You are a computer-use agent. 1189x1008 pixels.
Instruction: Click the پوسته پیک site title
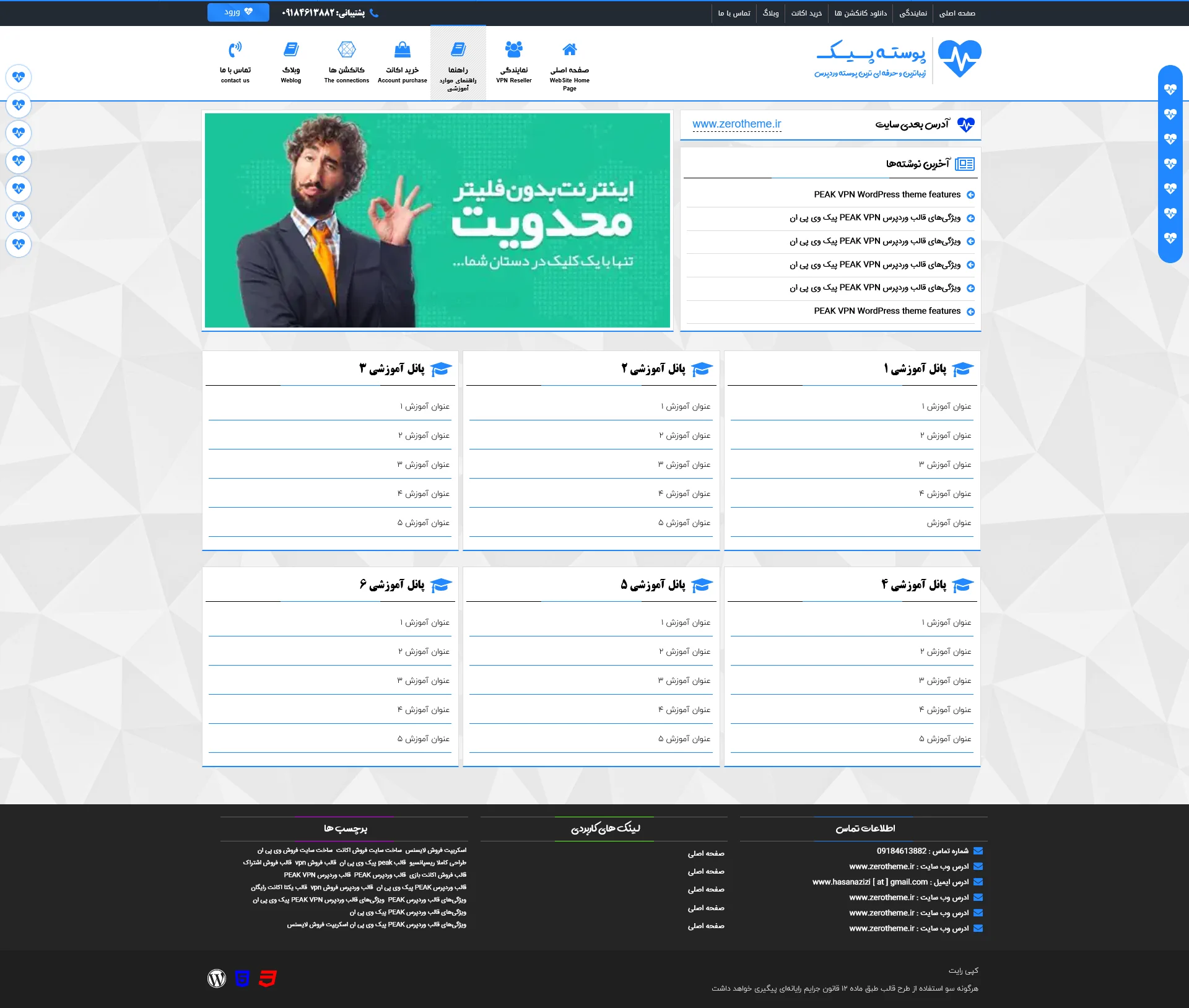871,52
